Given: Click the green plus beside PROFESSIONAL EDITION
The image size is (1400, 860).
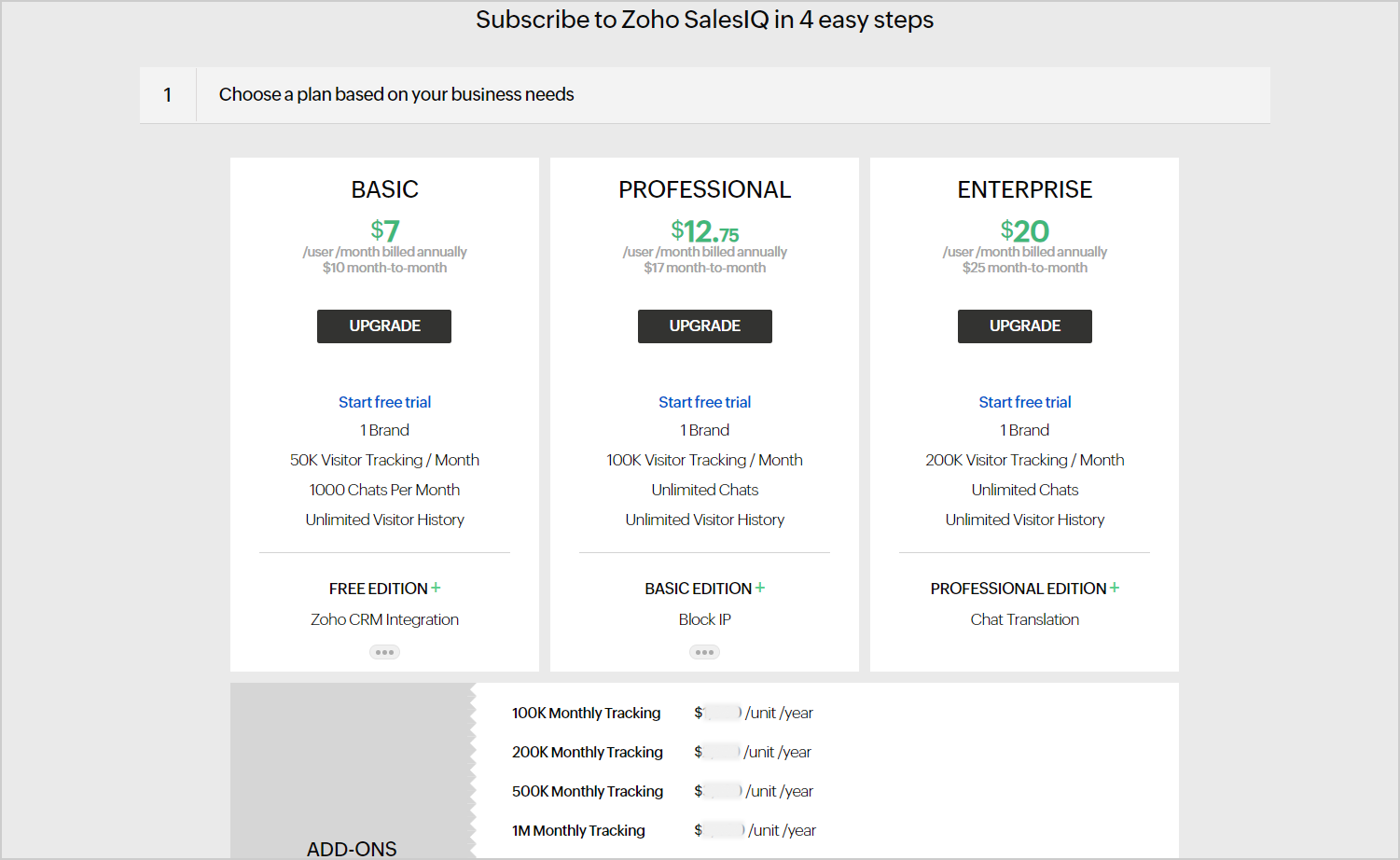Looking at the screenshot, I should pos(1115,588).
